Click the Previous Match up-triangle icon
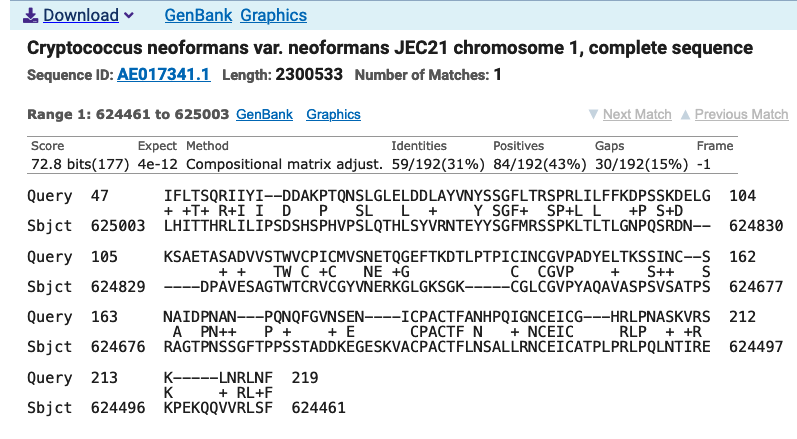 point(685,114)
